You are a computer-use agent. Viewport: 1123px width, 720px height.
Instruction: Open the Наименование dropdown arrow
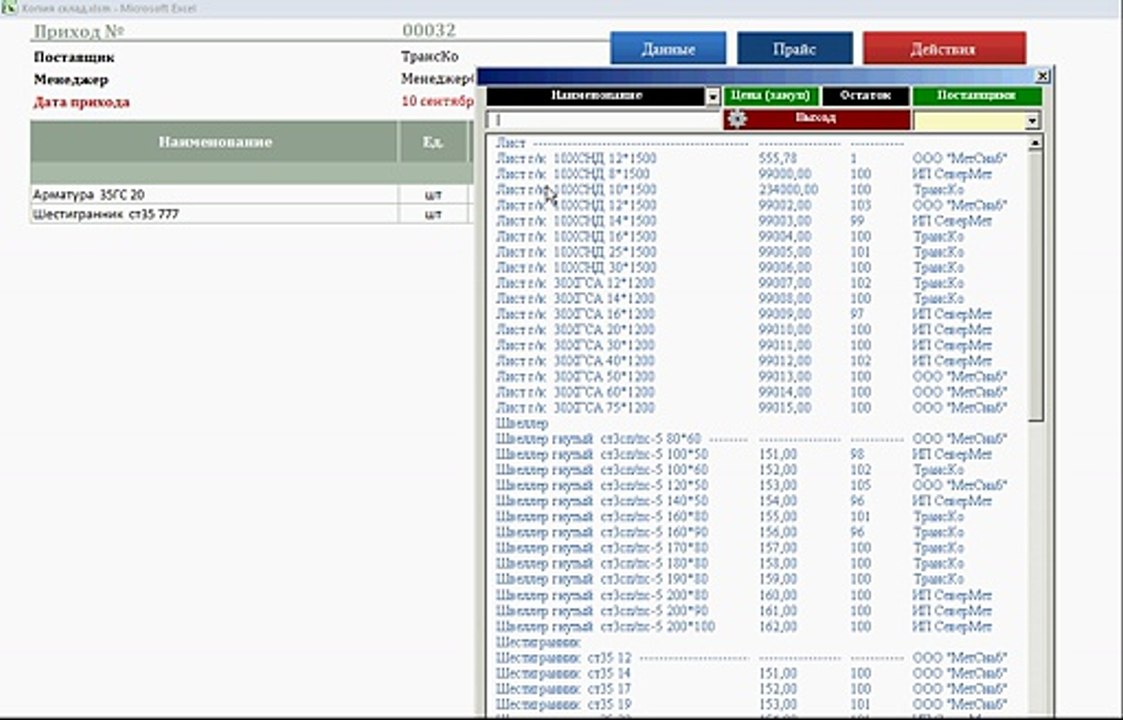(713, 97)
